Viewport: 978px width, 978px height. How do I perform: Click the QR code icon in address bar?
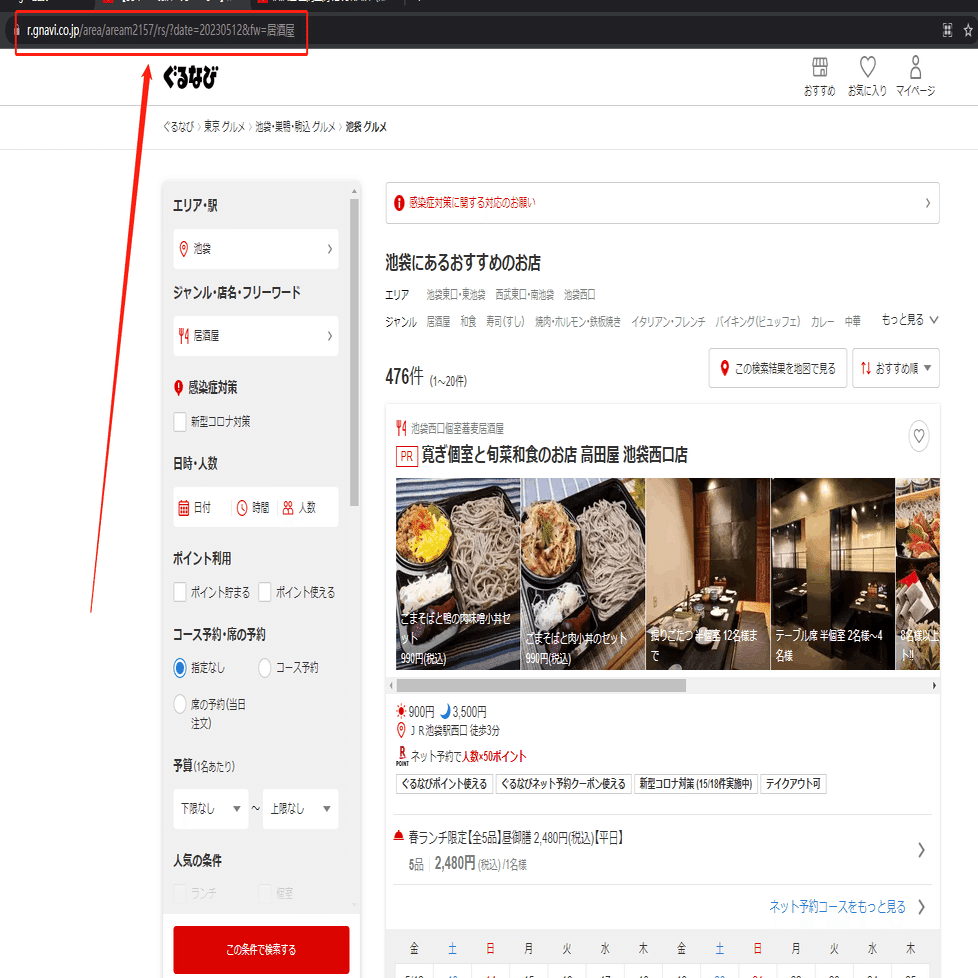click(947, 30)
